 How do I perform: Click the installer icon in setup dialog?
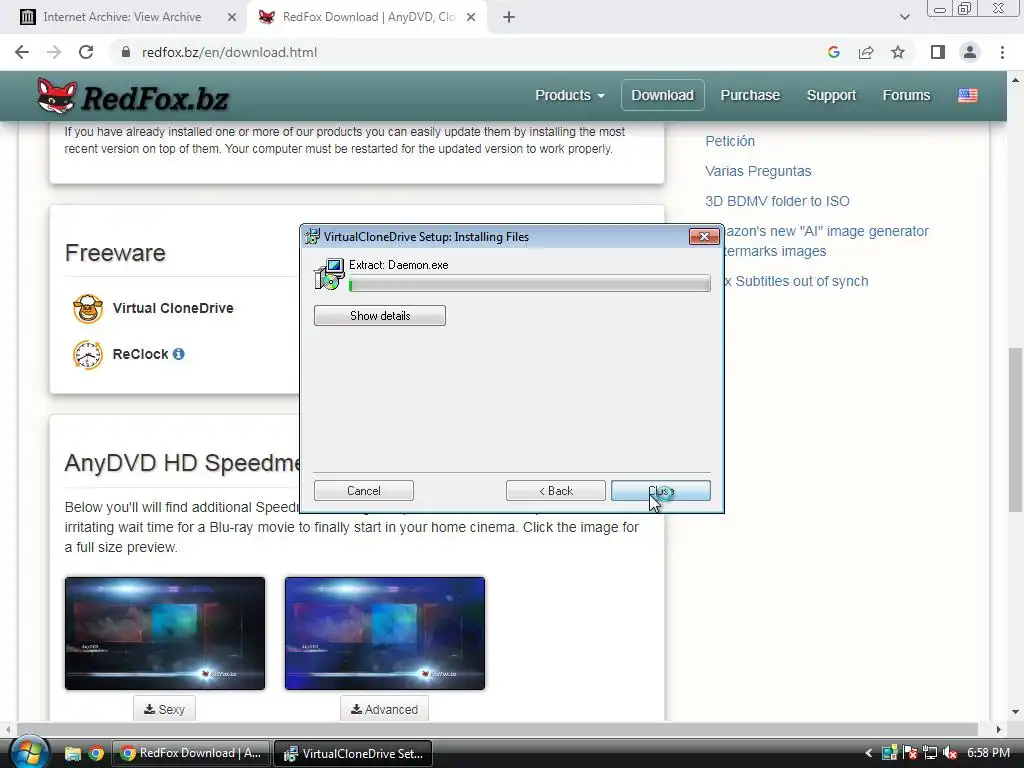point(329,274)
